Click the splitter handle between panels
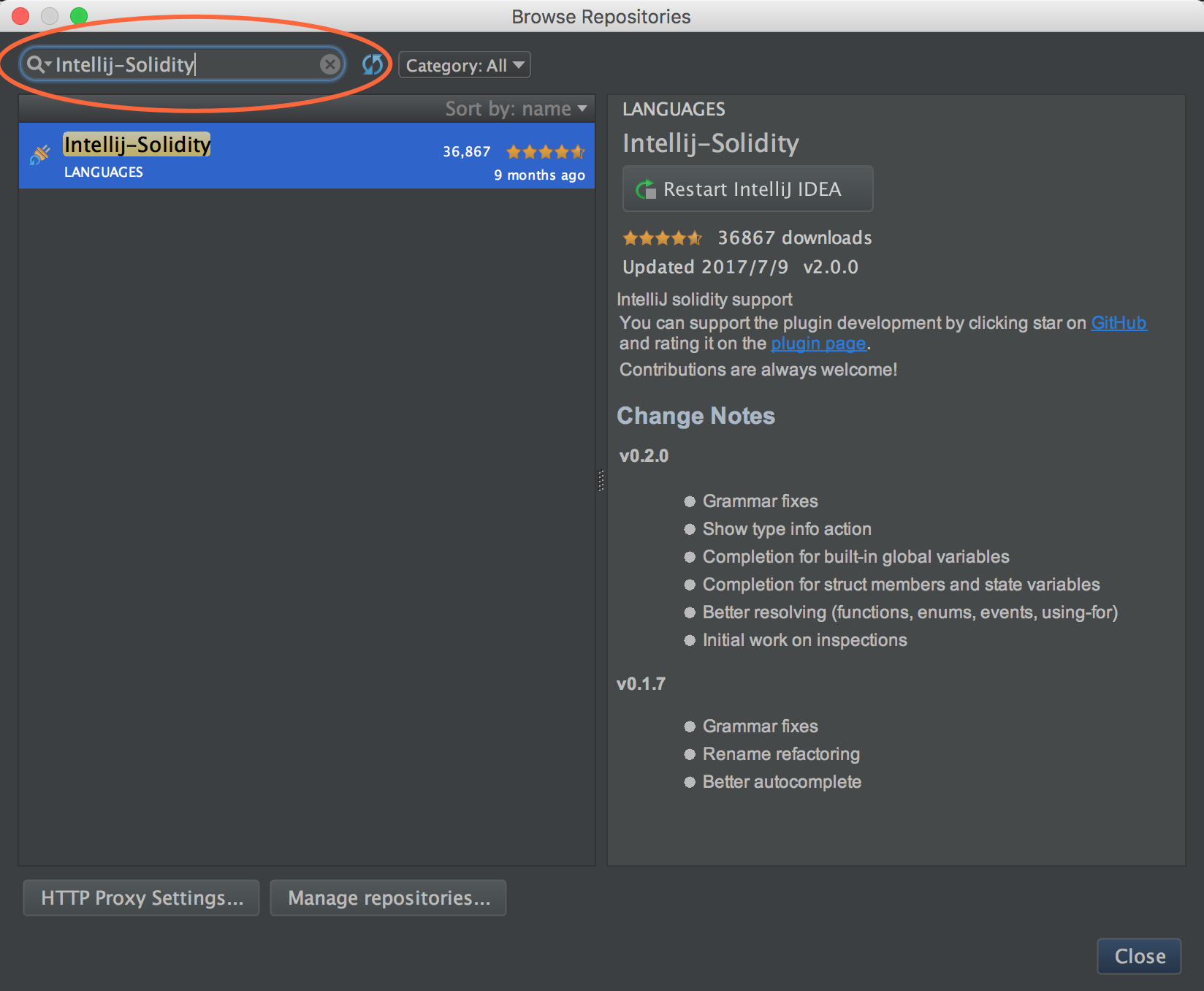The image size is (1204, 991). tap(601, 480)
